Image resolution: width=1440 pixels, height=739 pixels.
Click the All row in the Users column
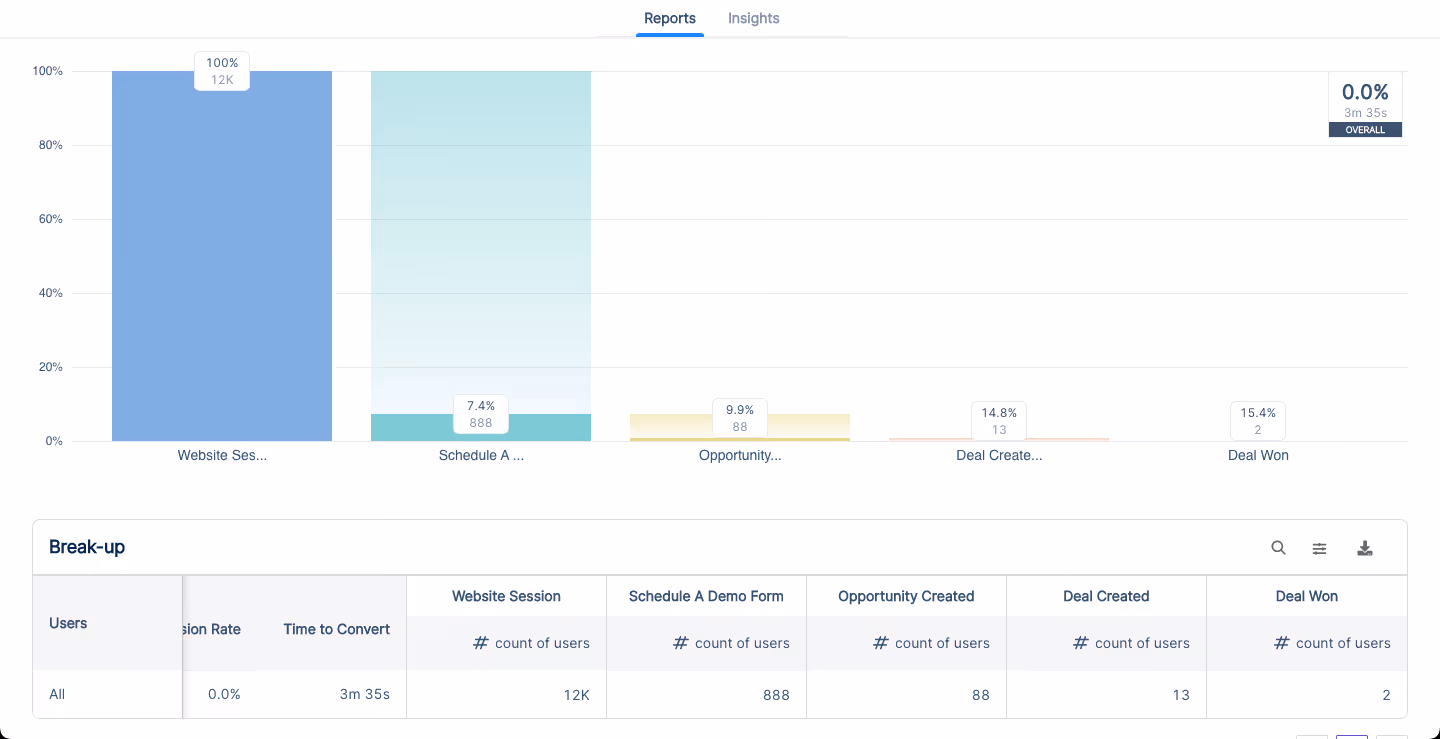point(57,693)
